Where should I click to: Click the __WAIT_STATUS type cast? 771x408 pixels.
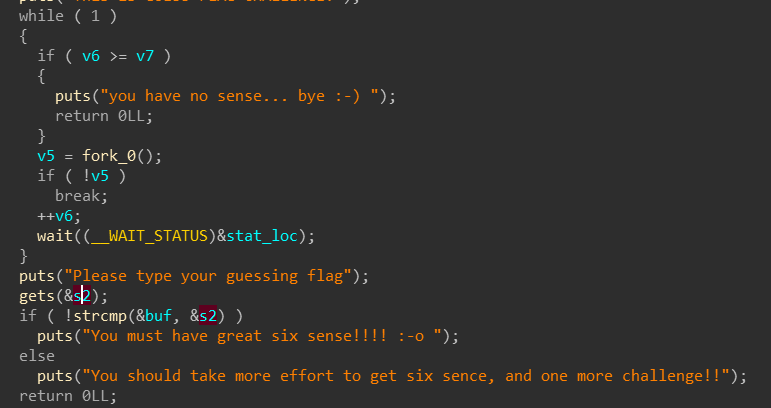point(149,236)
